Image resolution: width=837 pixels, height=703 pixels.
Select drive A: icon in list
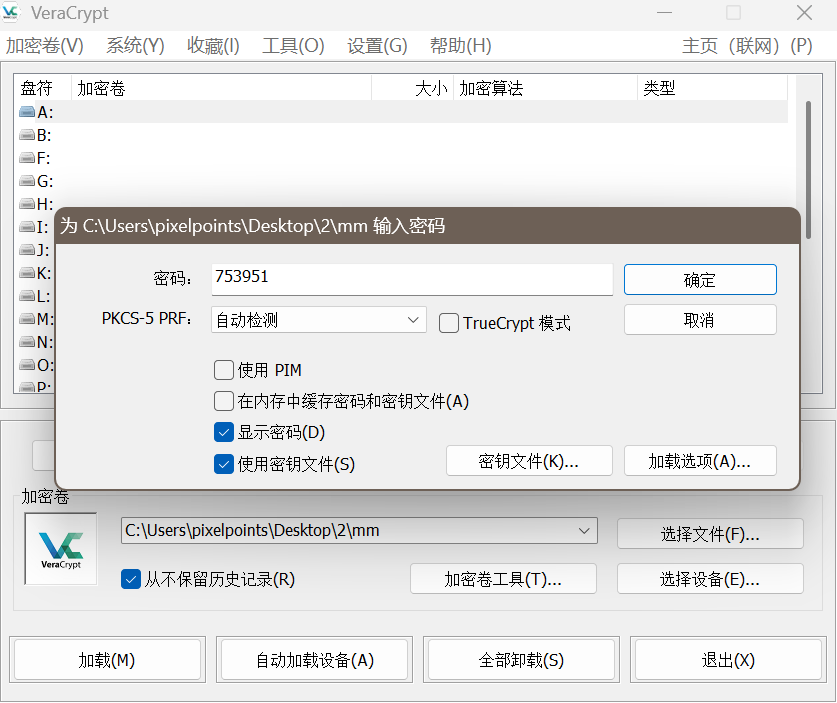pos(27,112)
